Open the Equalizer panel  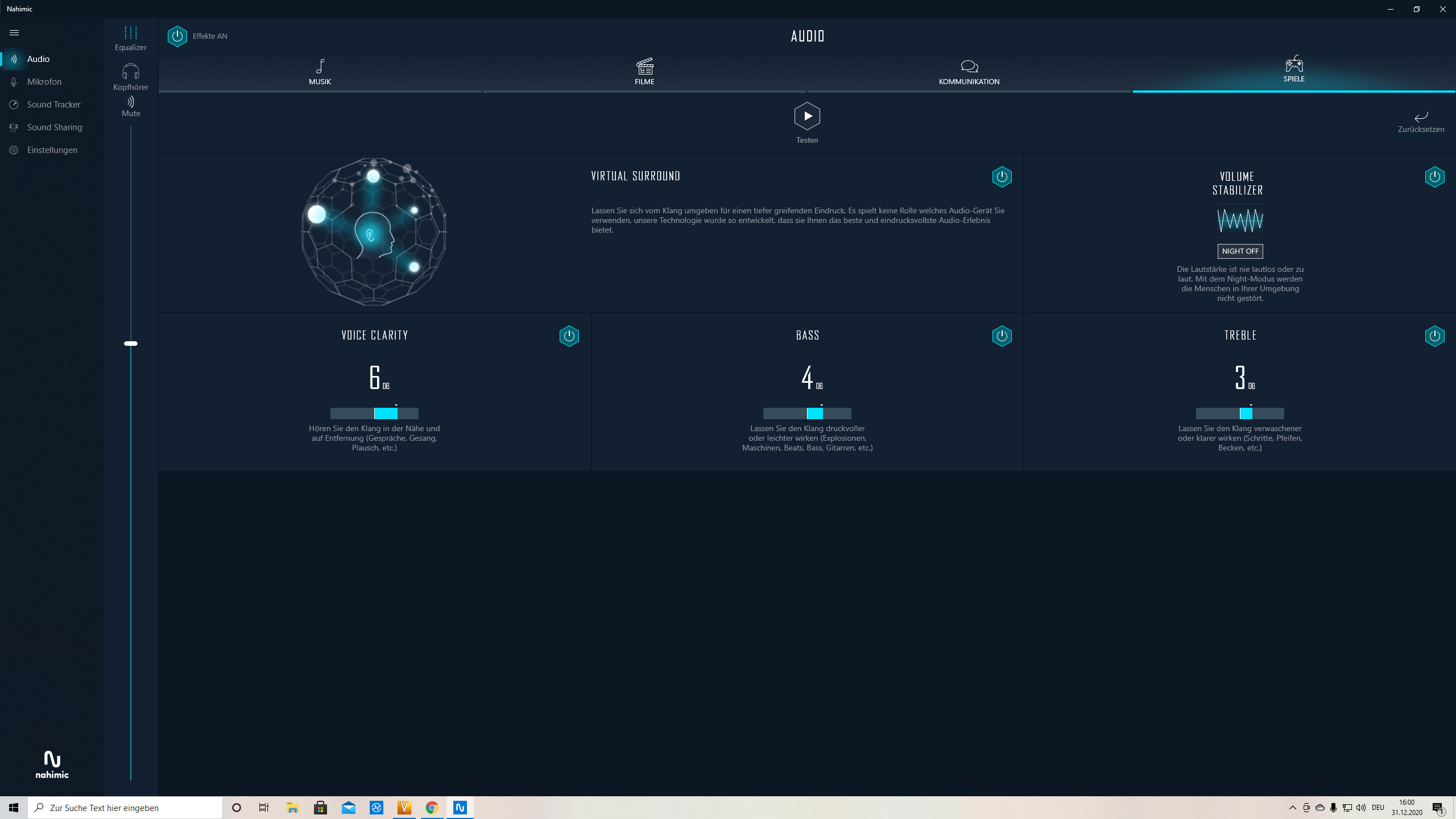pos(130,38)
